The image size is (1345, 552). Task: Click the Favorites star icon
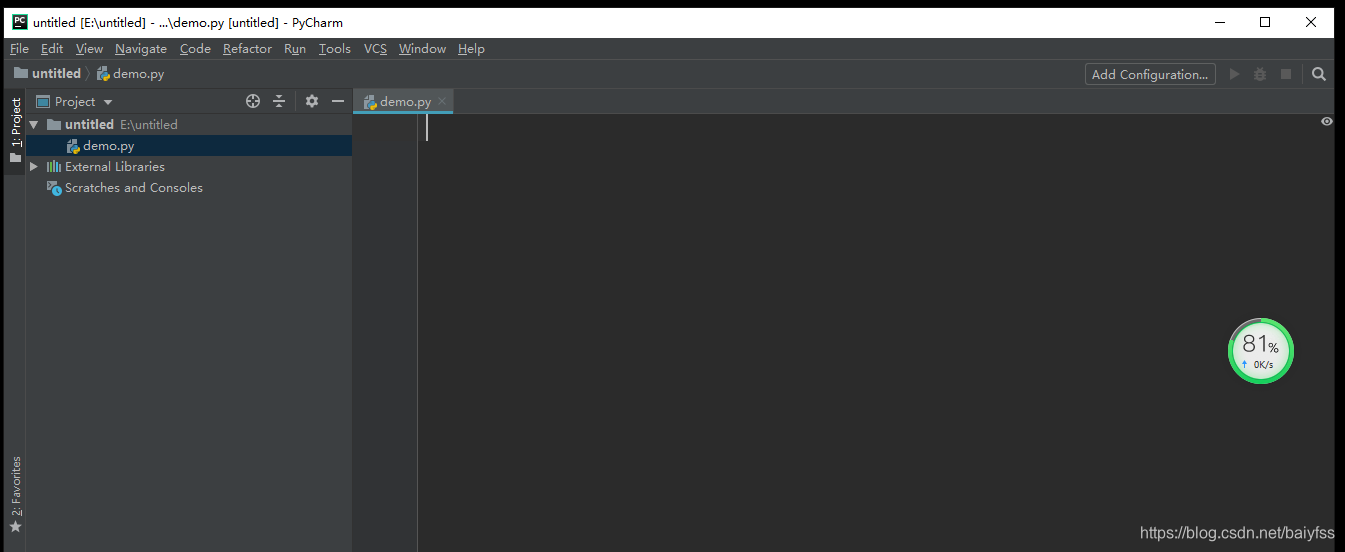[x=15, y=526]
